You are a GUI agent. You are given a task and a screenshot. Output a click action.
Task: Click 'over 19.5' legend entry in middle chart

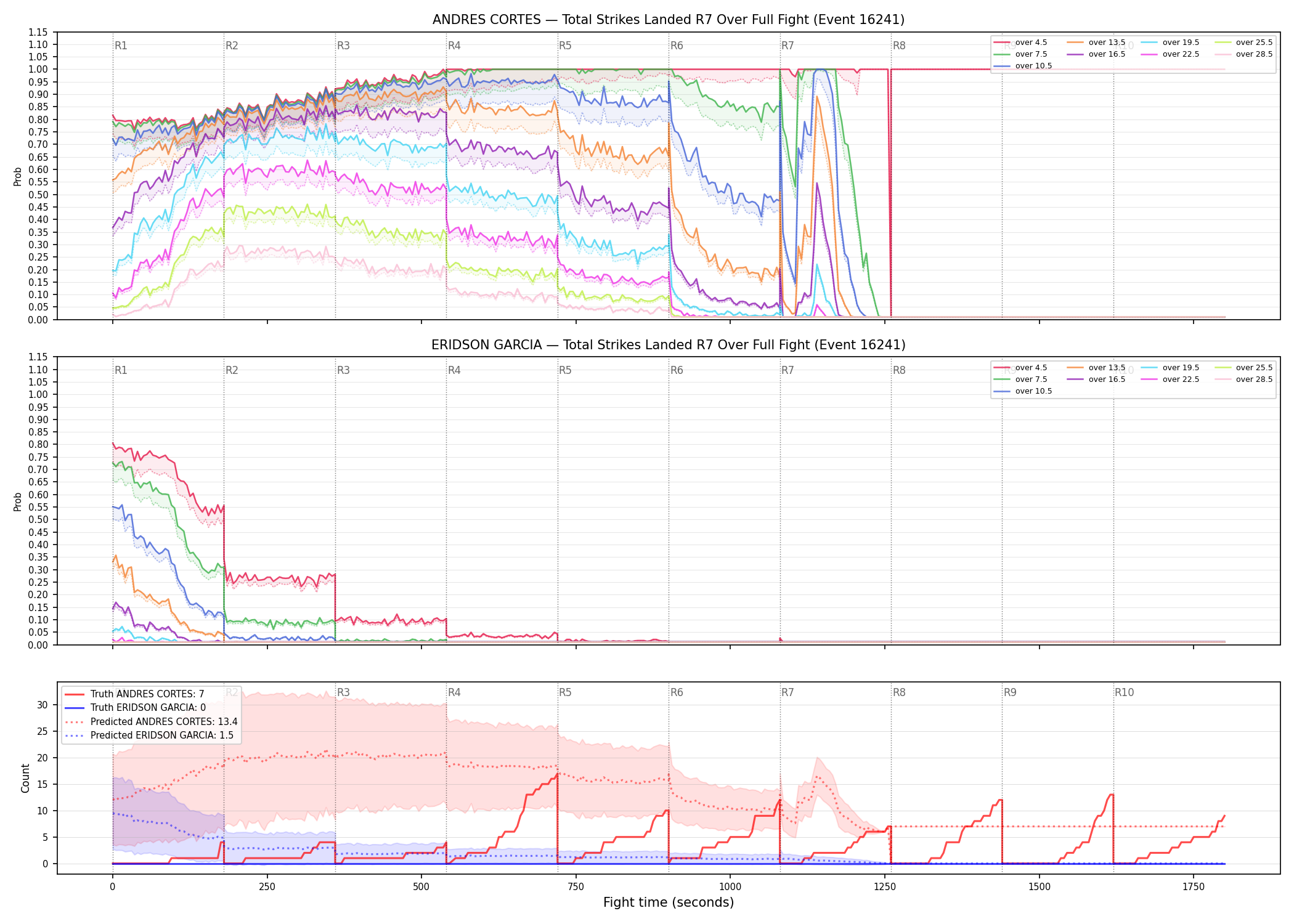1170,368
